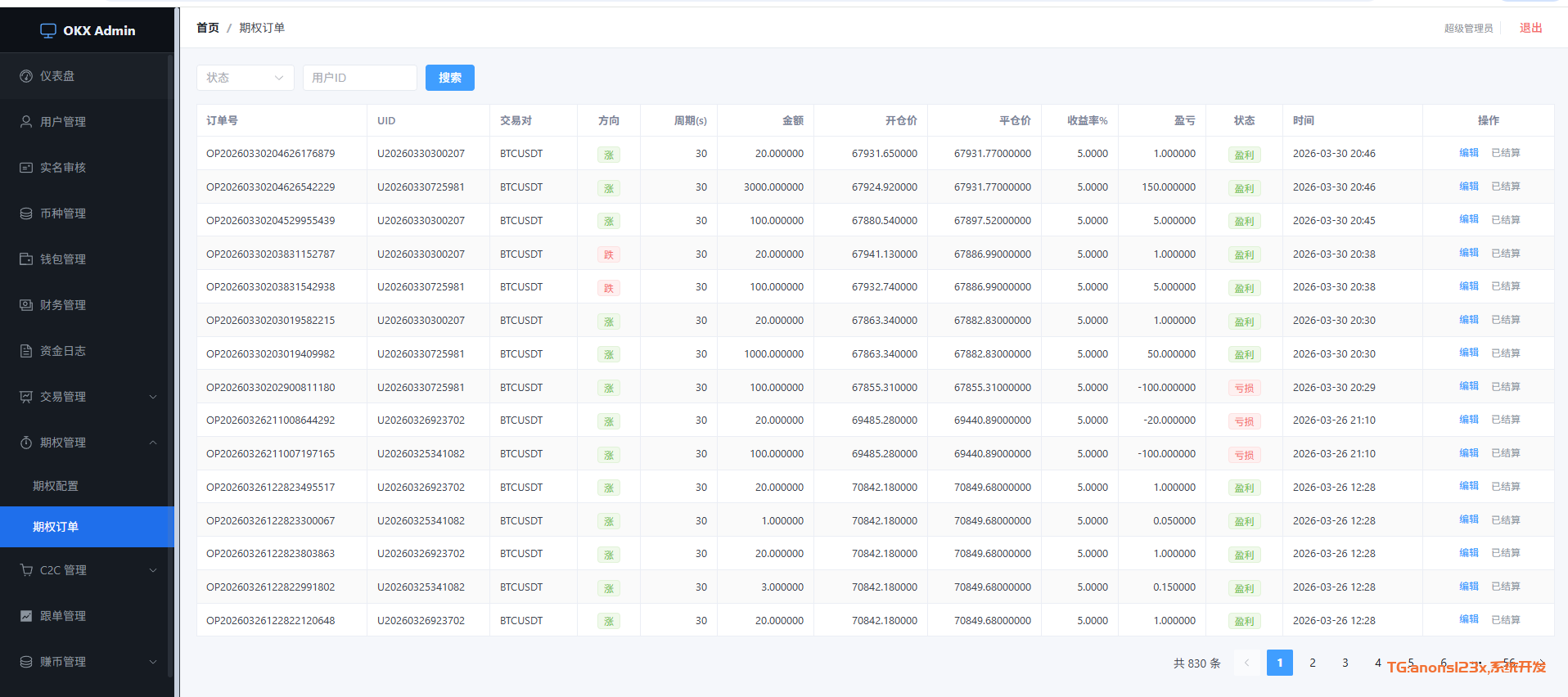1568x697 pixels.
Task: Click the dashboard gauge icon in sidebar
Action: [x=26, y=76]
